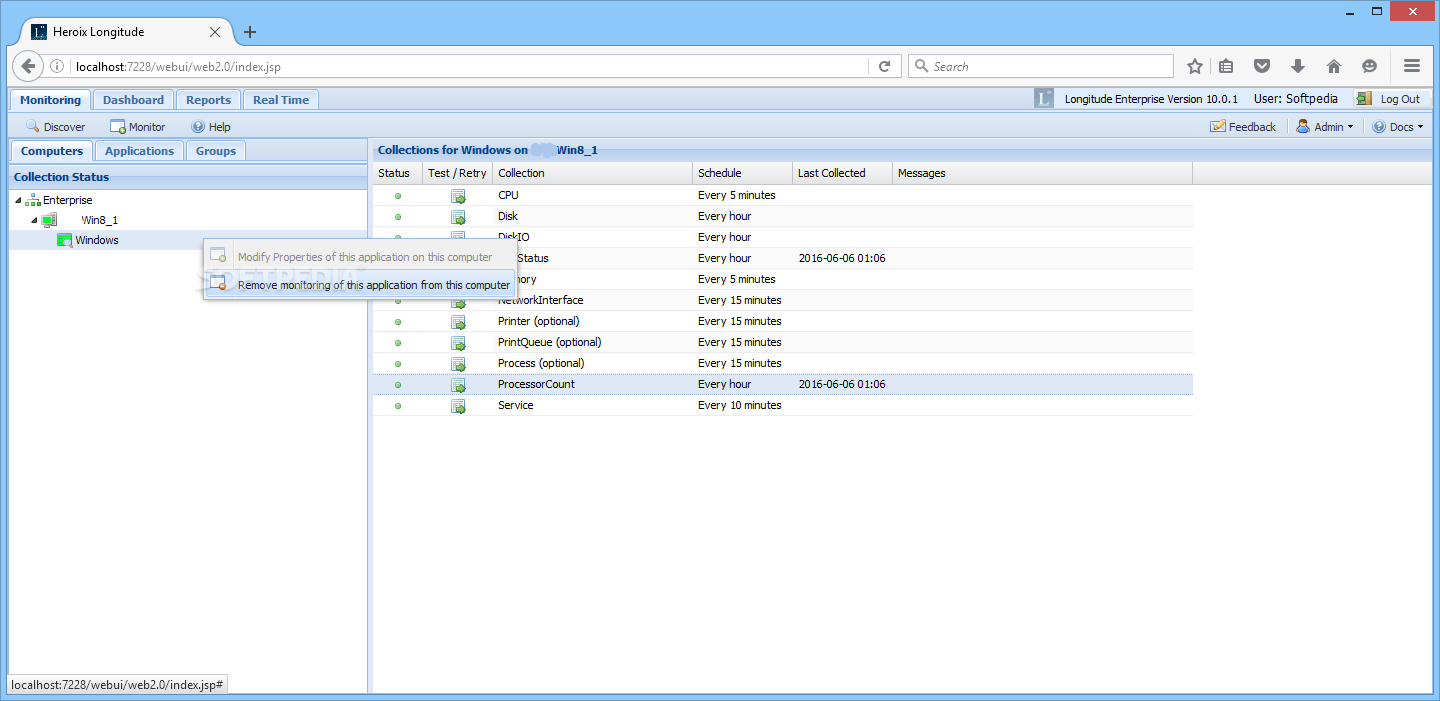Image resolution: width=1440 pixels, height=701 pixels.
Task: Select the Computers sub-tab
Action: [x=52, y=151]
